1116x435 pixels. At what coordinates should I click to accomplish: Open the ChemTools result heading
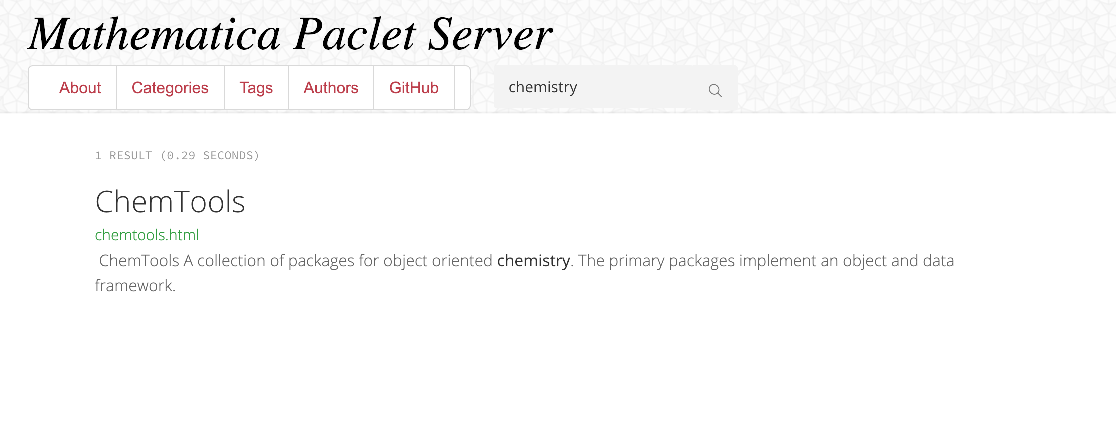click(x=170, y=202)
